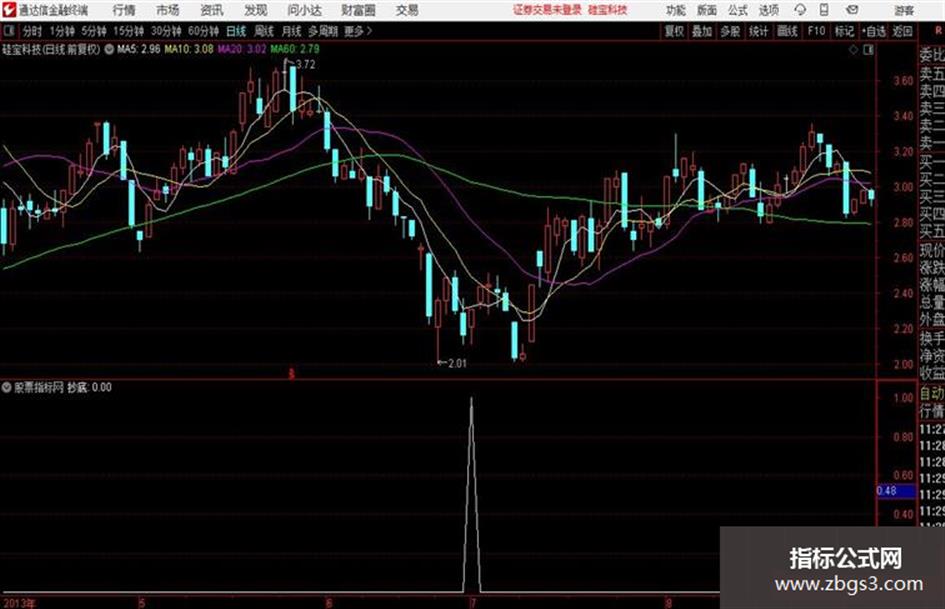Click the 标记 mark toolbar button

coord(844,31)
